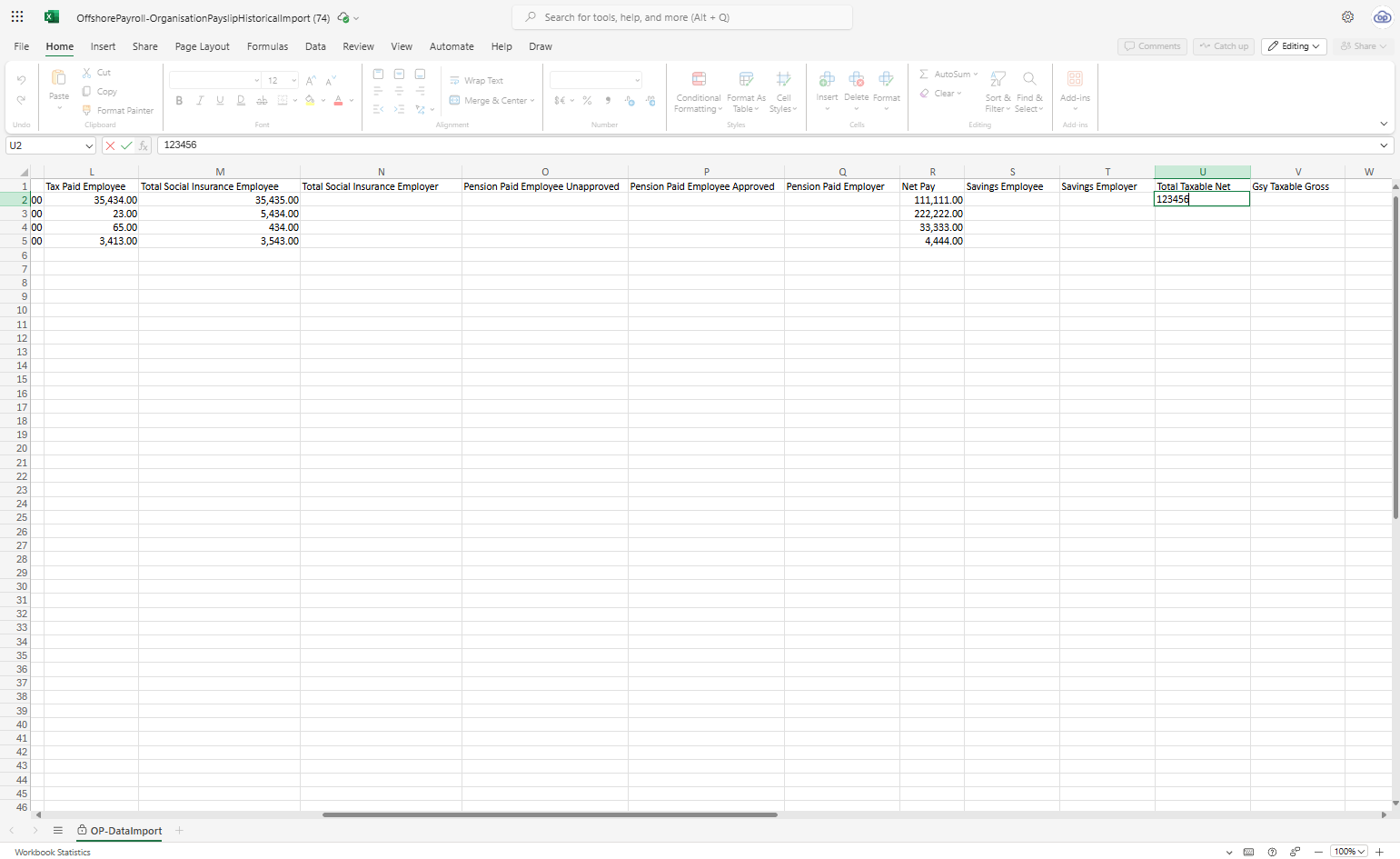Confirm entry with checkmark icon
The image size is (1400, 859).
click(x=126, y=145)
